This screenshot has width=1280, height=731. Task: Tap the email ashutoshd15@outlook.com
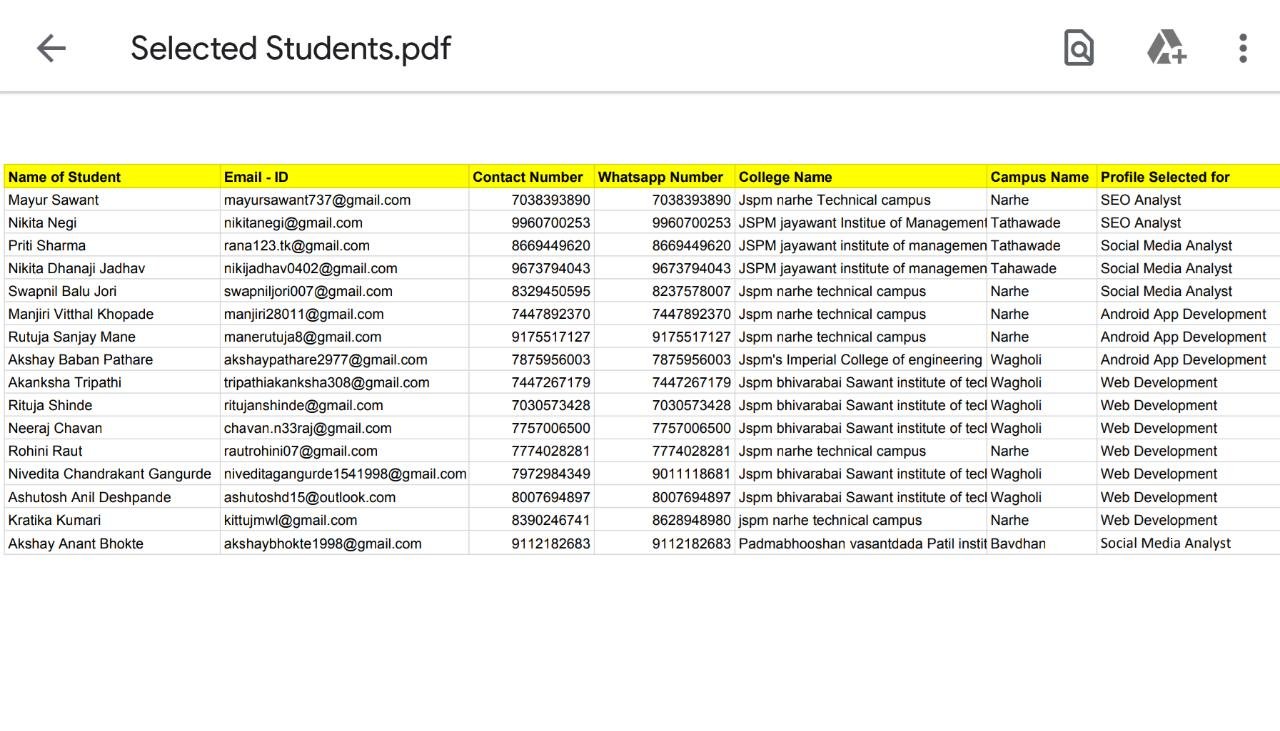310,497
